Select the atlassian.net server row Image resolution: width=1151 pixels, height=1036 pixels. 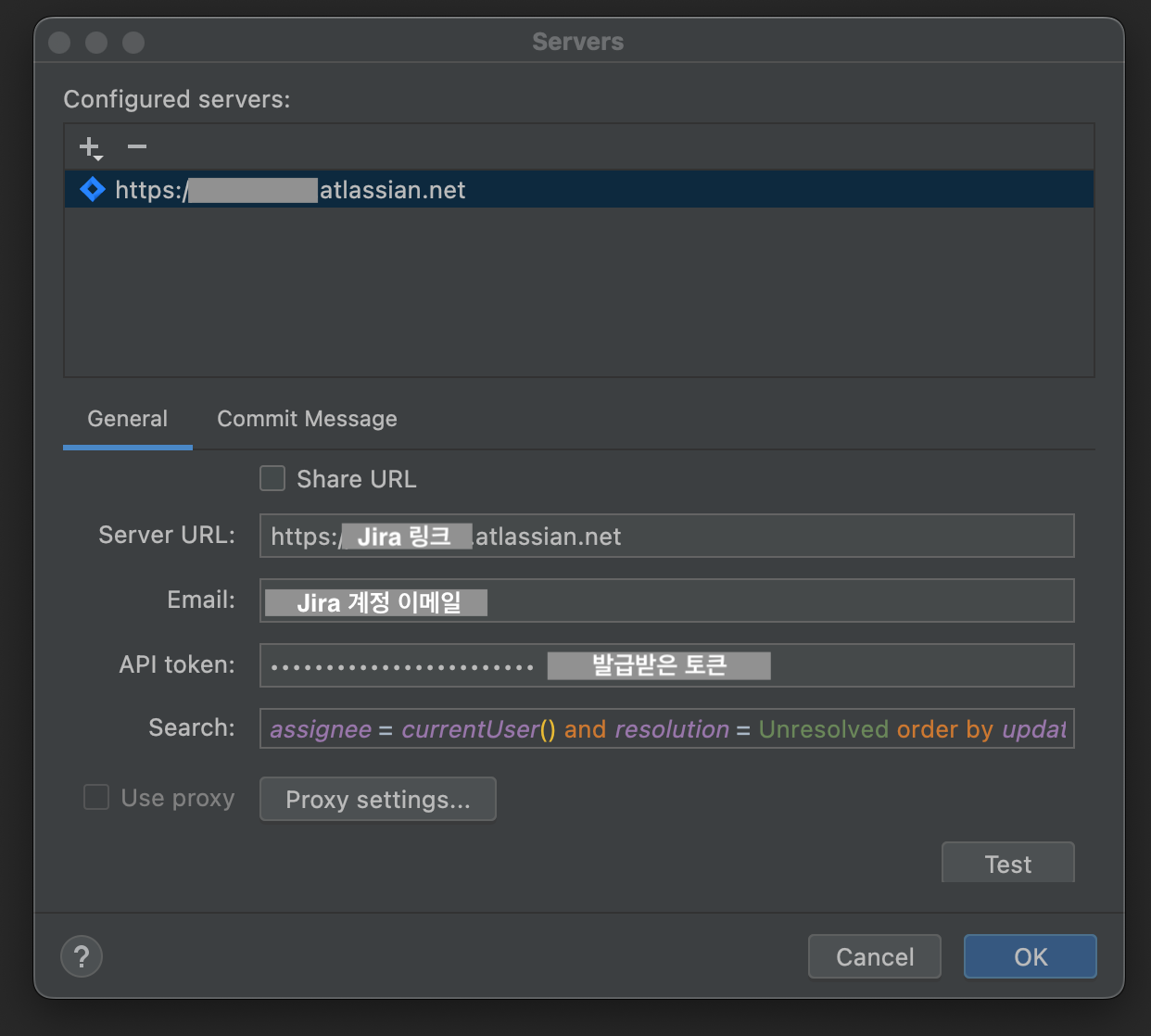pyautogui.click(x=579, y=189)
